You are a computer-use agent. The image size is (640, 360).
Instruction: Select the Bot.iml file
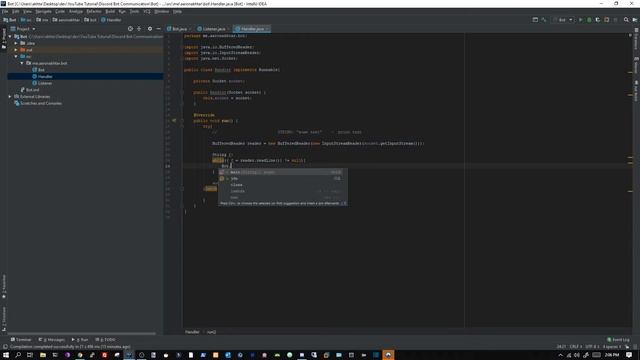30,90
